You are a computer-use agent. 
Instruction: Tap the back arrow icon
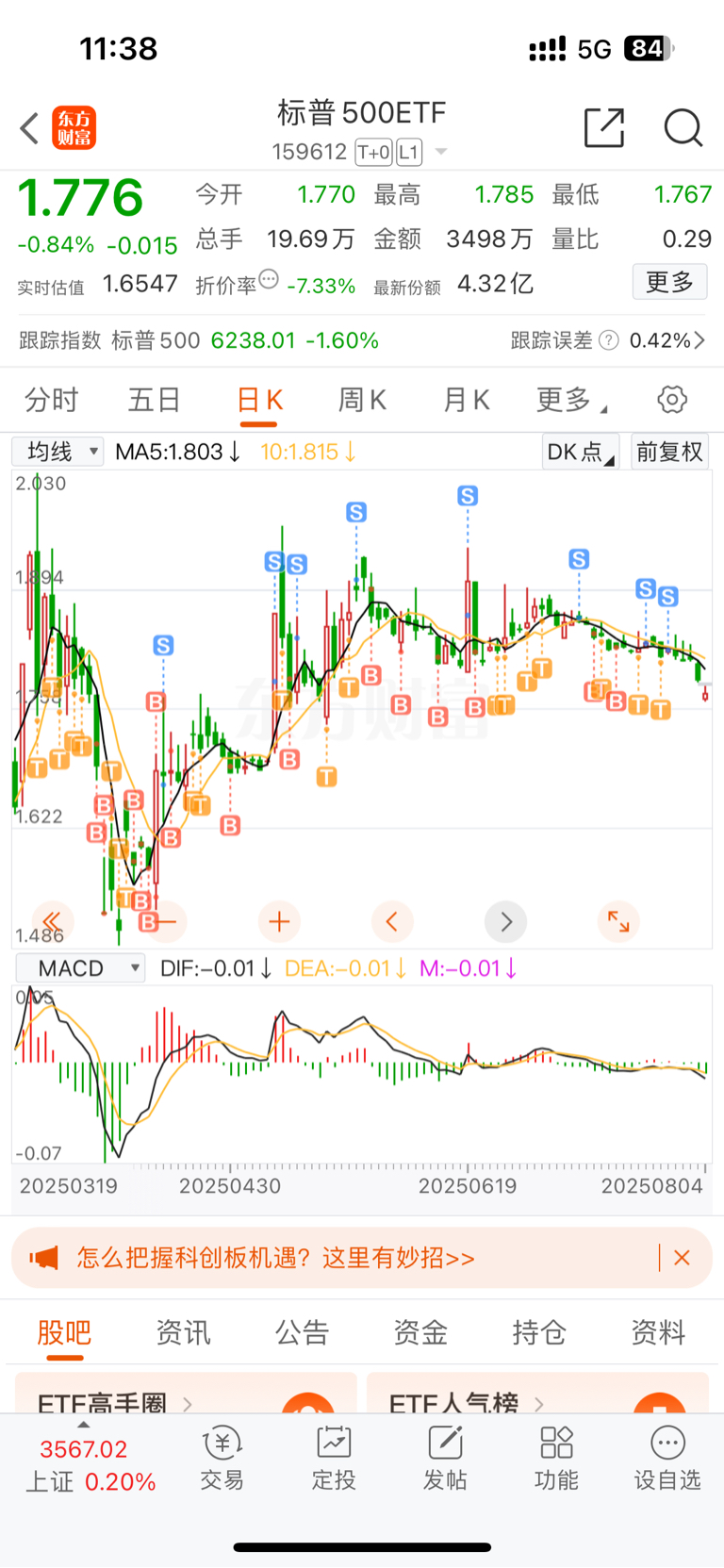pos(30,128)
